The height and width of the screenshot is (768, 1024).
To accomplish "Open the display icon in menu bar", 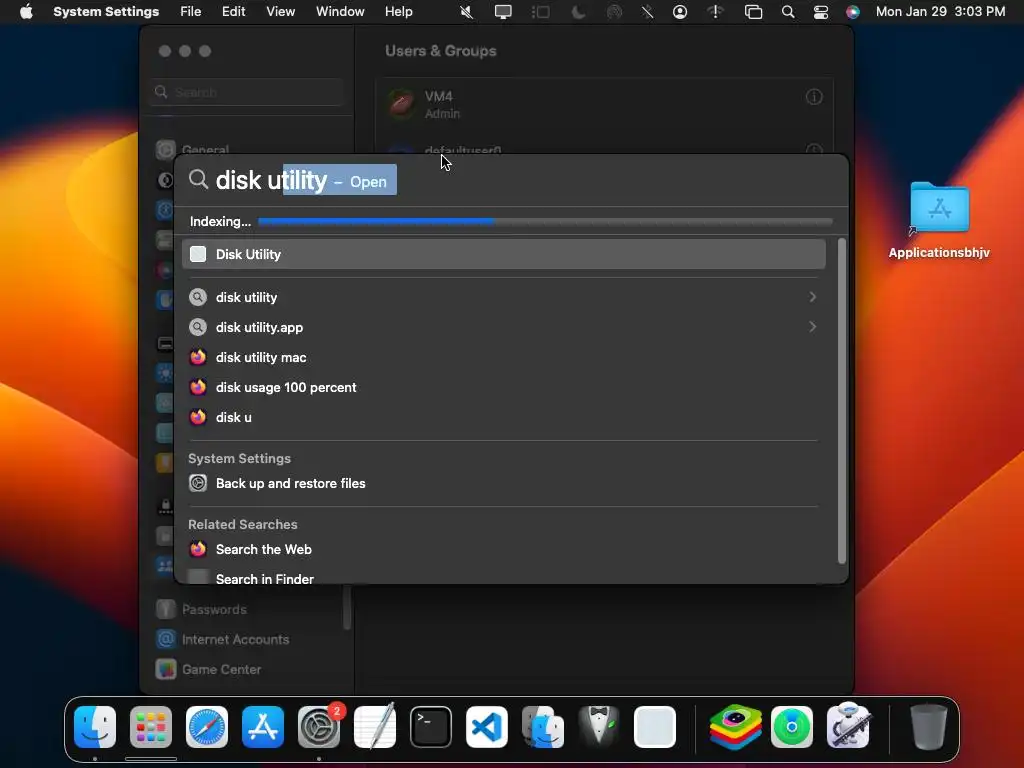I will pos(503,12).
